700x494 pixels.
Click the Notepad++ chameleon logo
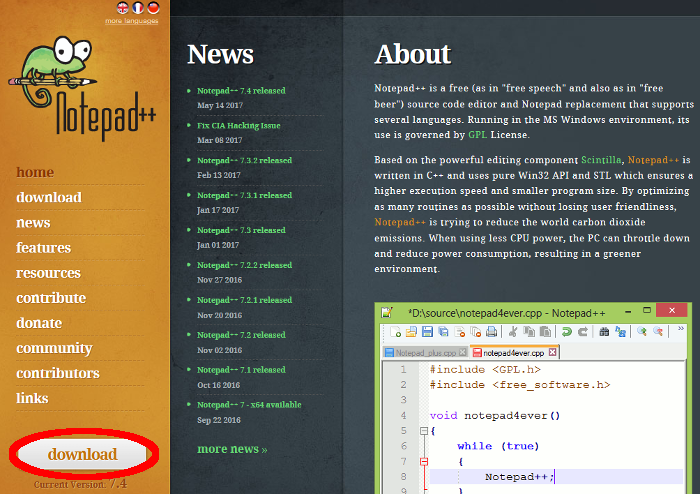82,88
